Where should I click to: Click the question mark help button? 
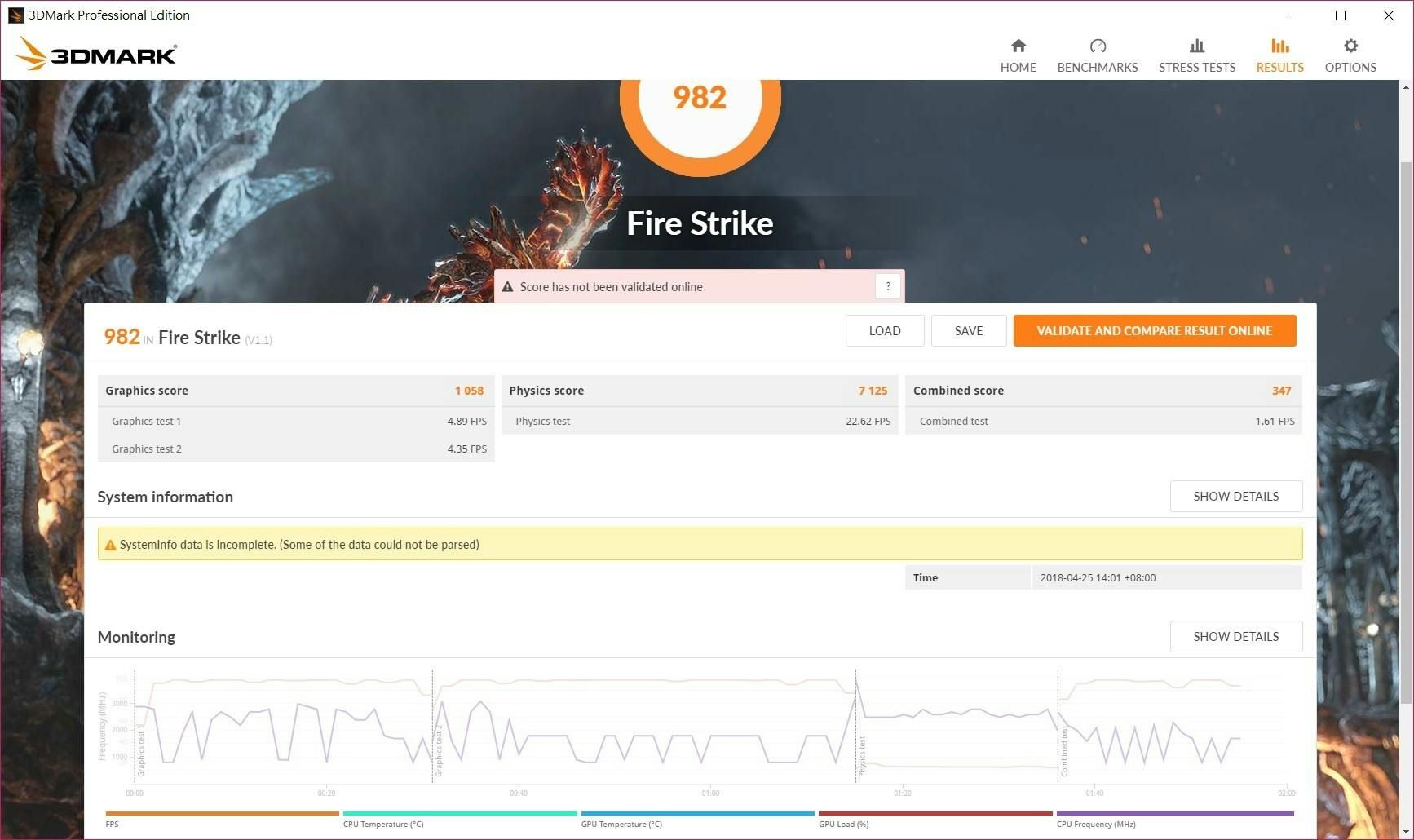[x=888, y=286]
